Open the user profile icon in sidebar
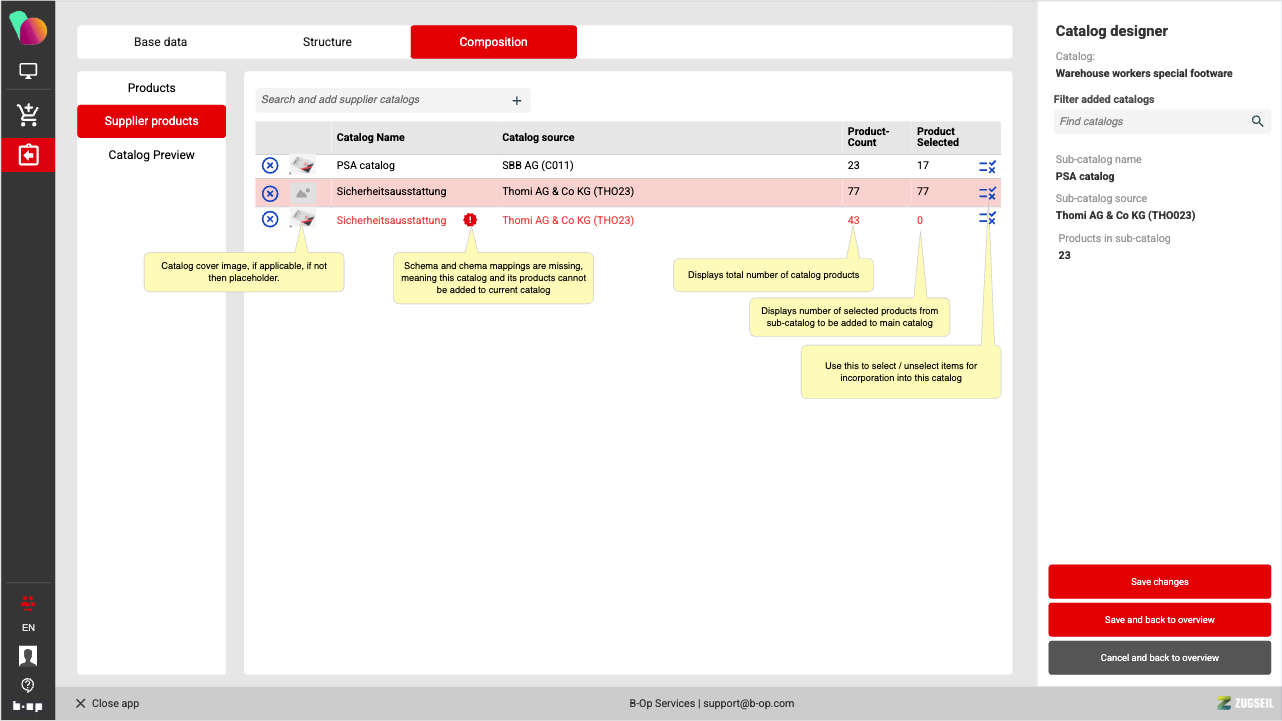1282x721 pixels. point(28,656)
